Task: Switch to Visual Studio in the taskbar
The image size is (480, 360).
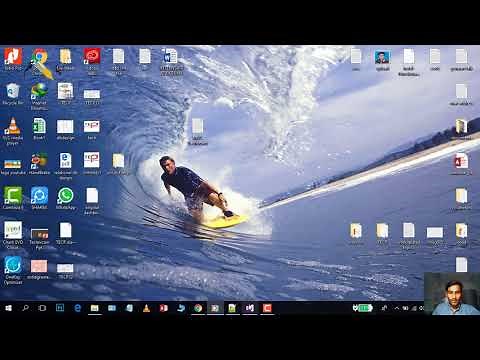Action: point(250,308)
